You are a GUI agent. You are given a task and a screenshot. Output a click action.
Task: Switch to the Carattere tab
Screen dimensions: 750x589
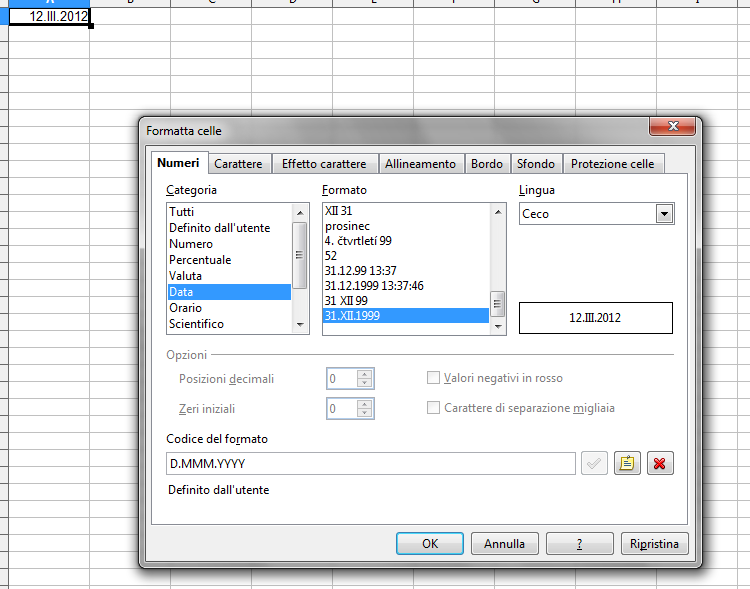(x=238, y=164)
